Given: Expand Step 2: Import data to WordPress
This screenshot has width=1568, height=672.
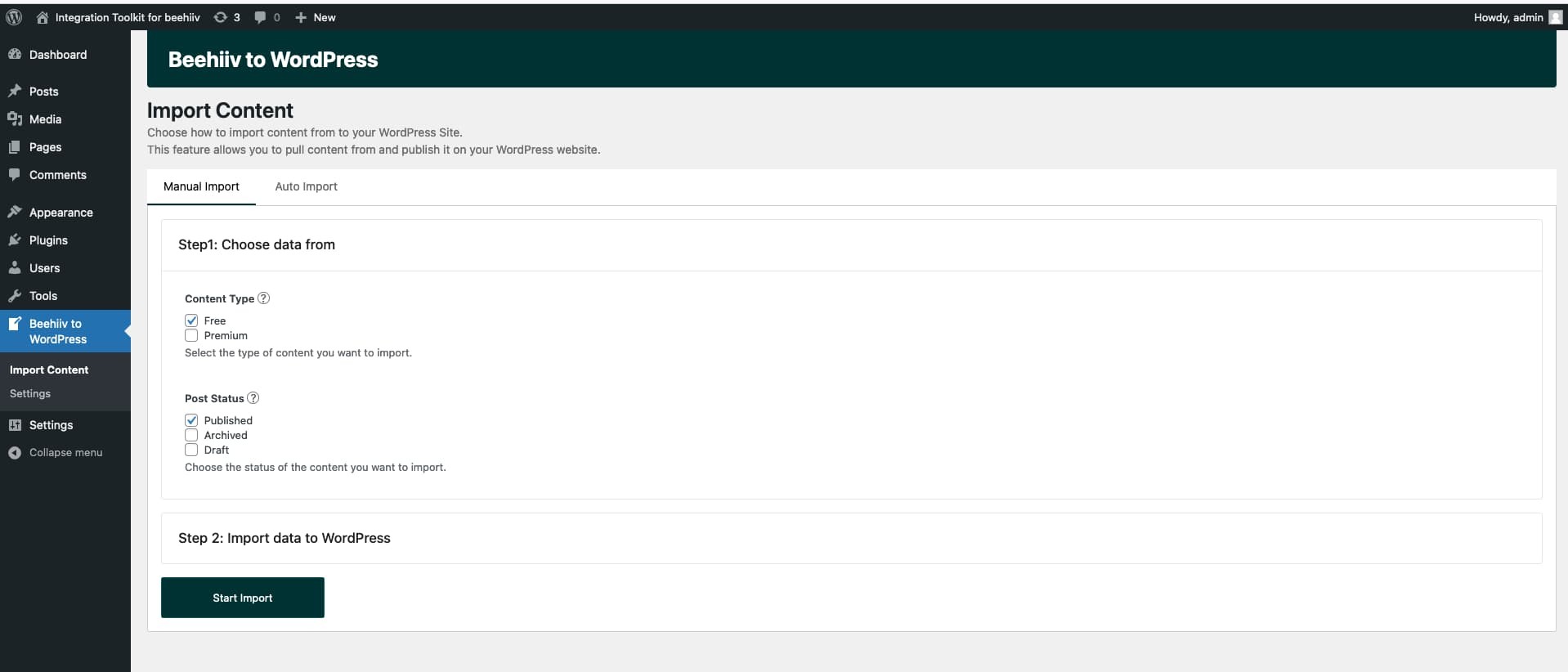Looking at the screenshot, I should pos(284,538).
